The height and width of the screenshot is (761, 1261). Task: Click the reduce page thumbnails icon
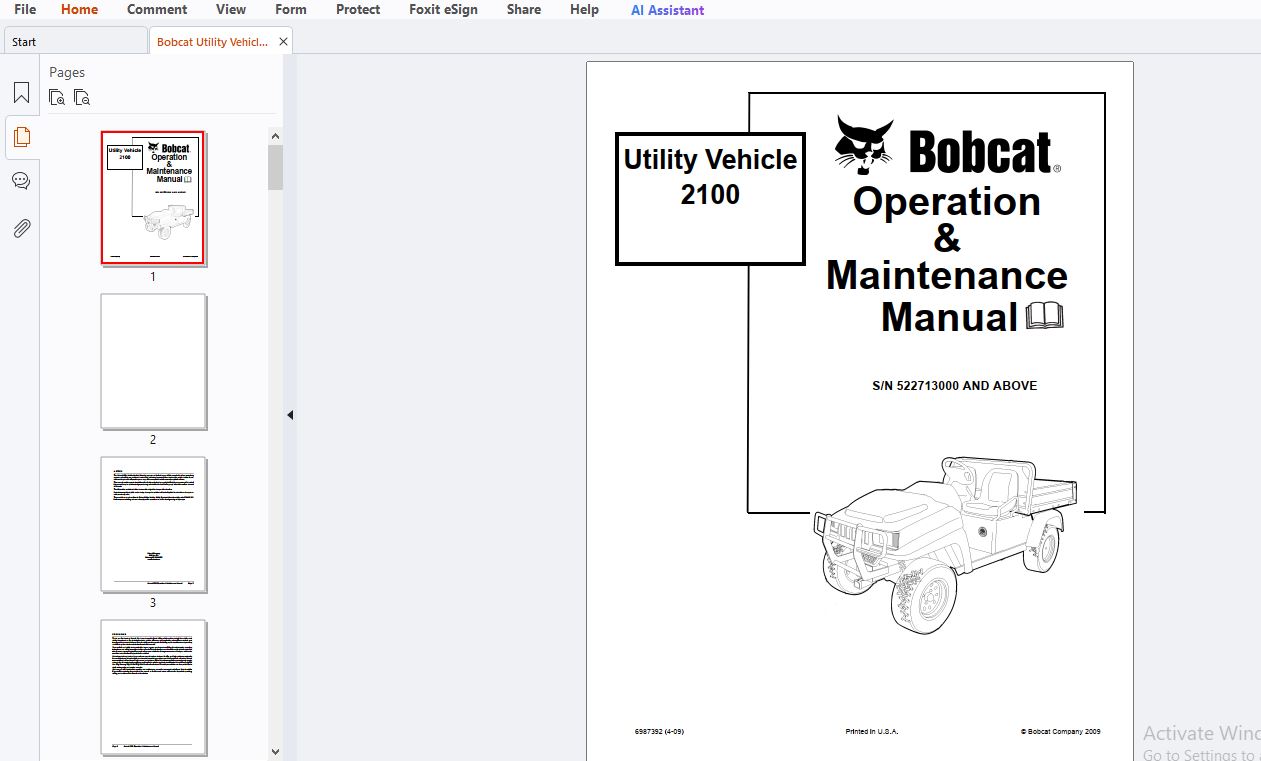click(82, 97)
